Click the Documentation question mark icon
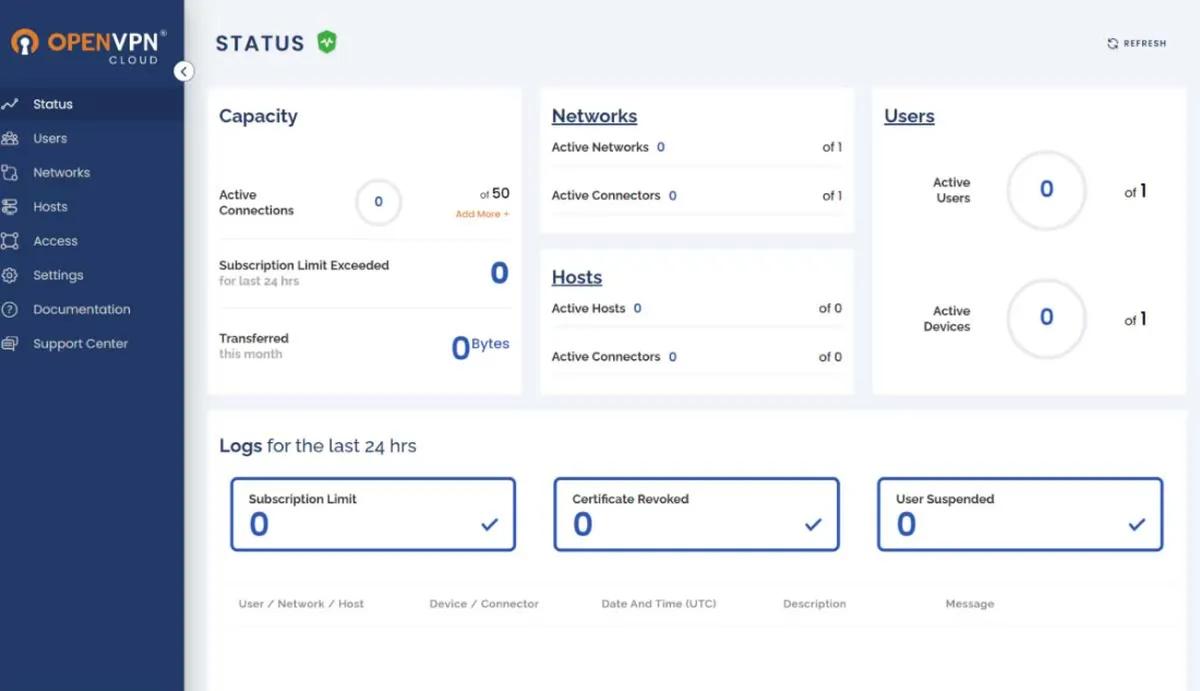1200x691 pixels. (x=10, y=309)
